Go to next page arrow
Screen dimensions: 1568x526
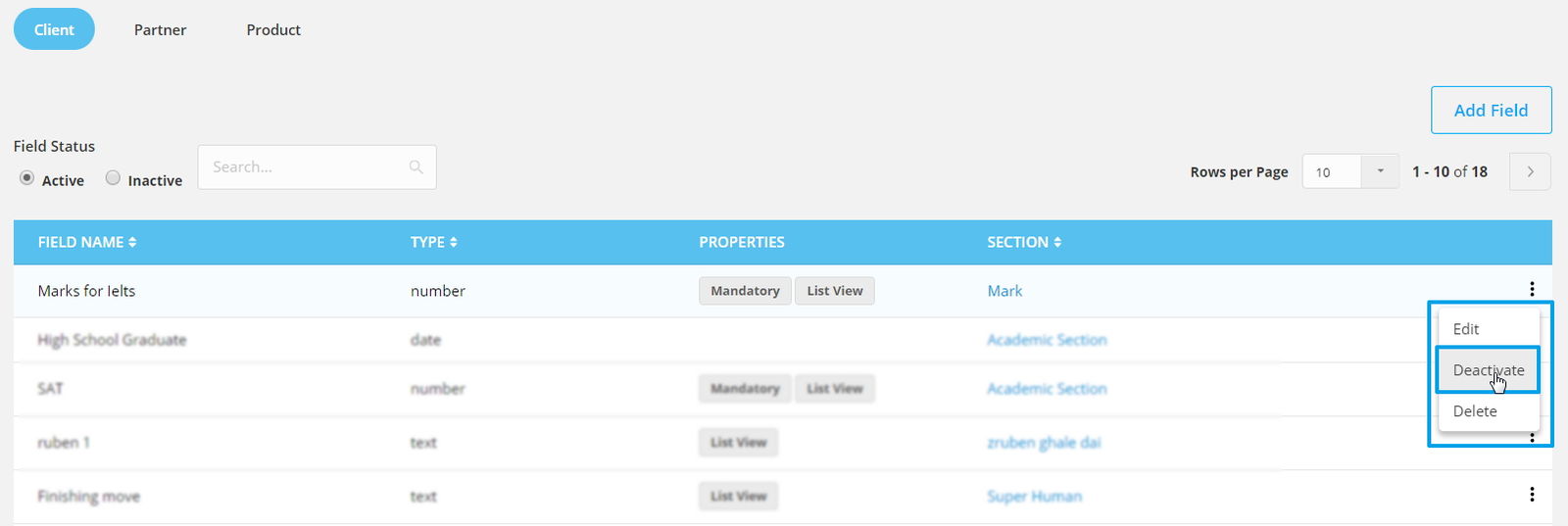[x=1530, y=171]
